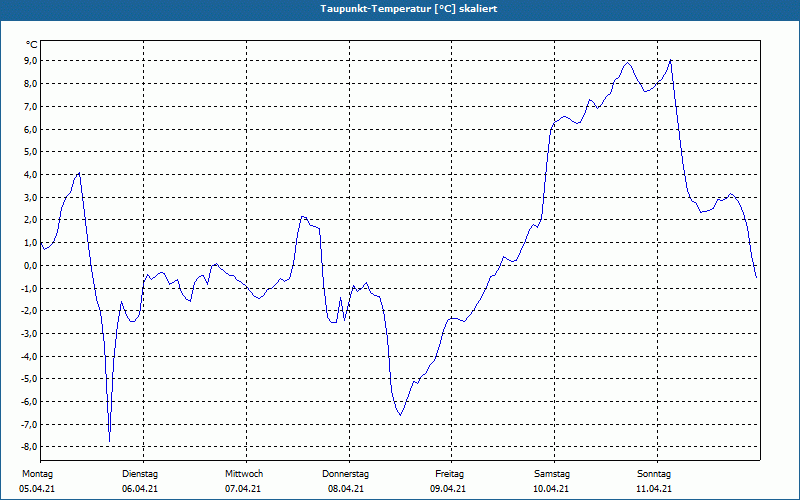Click the Sonntag day label
800x500 pixels.
tap(654, 474)
